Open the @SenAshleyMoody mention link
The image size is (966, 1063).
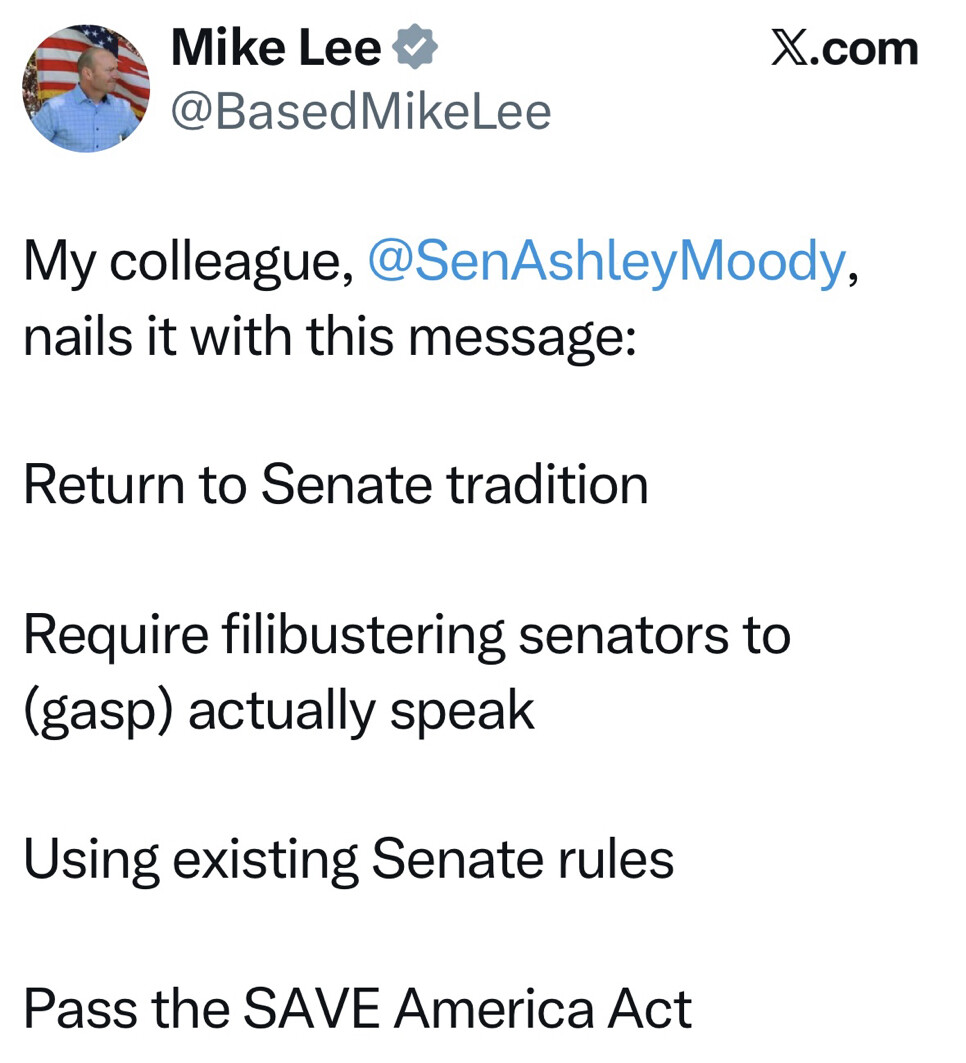pyautogui.click(x=607, y=262)
